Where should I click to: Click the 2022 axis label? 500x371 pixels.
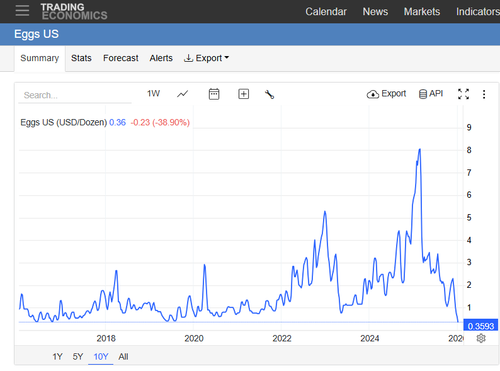pos(282,339)
